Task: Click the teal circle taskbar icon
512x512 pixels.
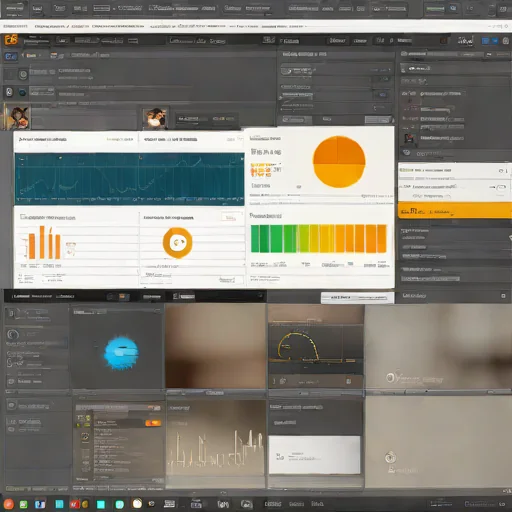Action: (x=120, y=504)
